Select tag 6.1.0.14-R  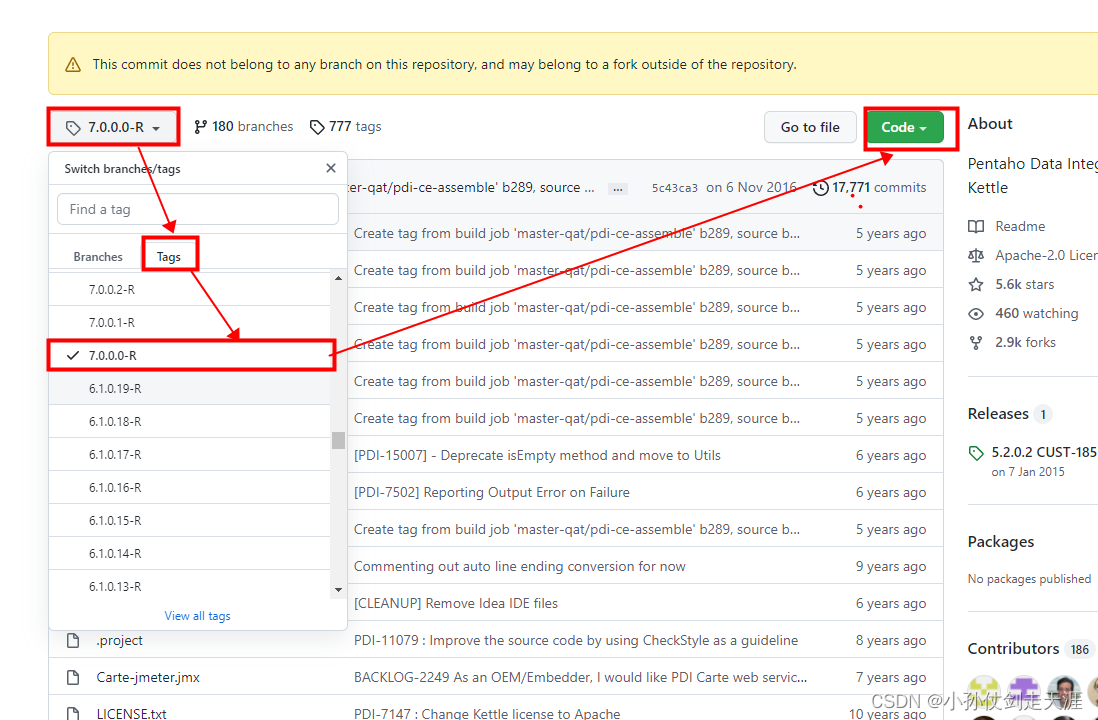(x=189, y=553)
